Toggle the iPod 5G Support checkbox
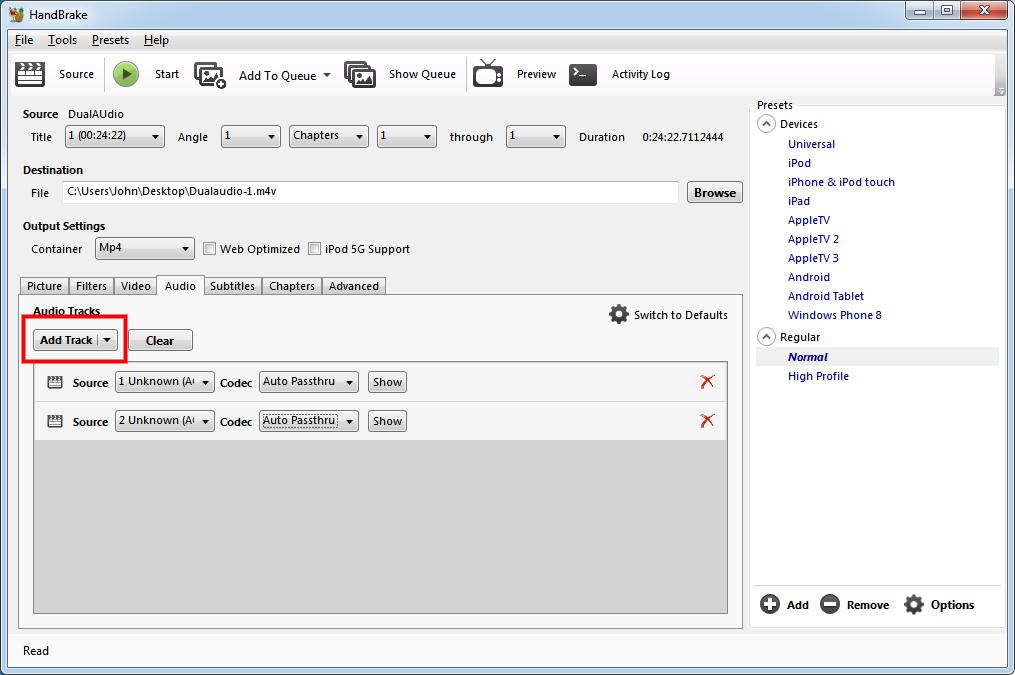Viewport: 1015px width, 675px height. point(315,249)
